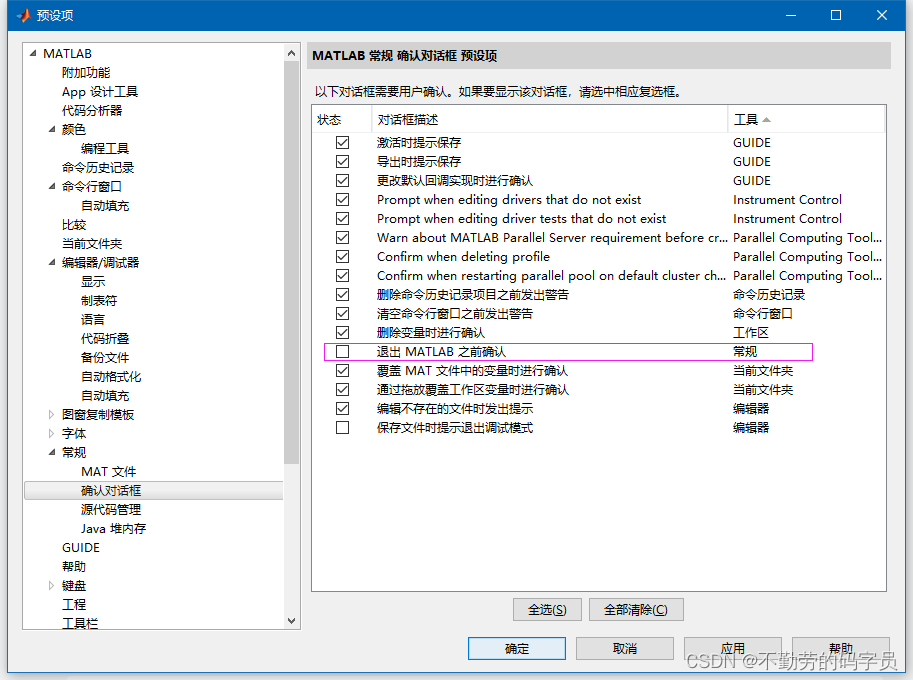913x680 pixels.
Task: Enable 退出 MATLAB 之前确认 checkbox
Action: tap(342, 352)
